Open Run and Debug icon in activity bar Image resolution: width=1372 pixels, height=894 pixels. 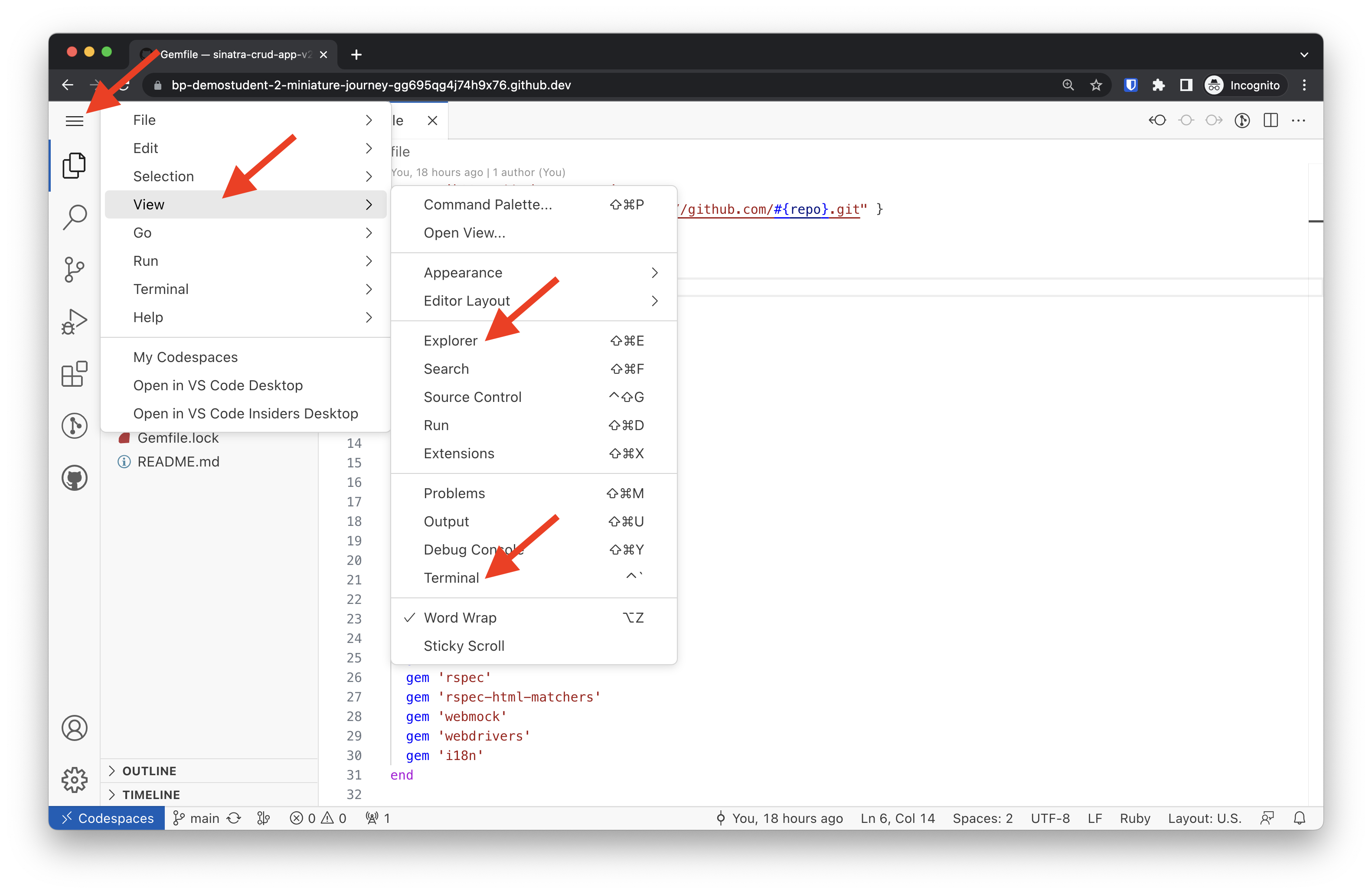point(74,322)
